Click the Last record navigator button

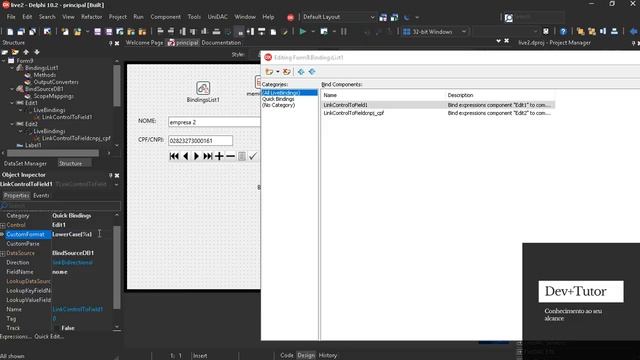coord(208,156)
